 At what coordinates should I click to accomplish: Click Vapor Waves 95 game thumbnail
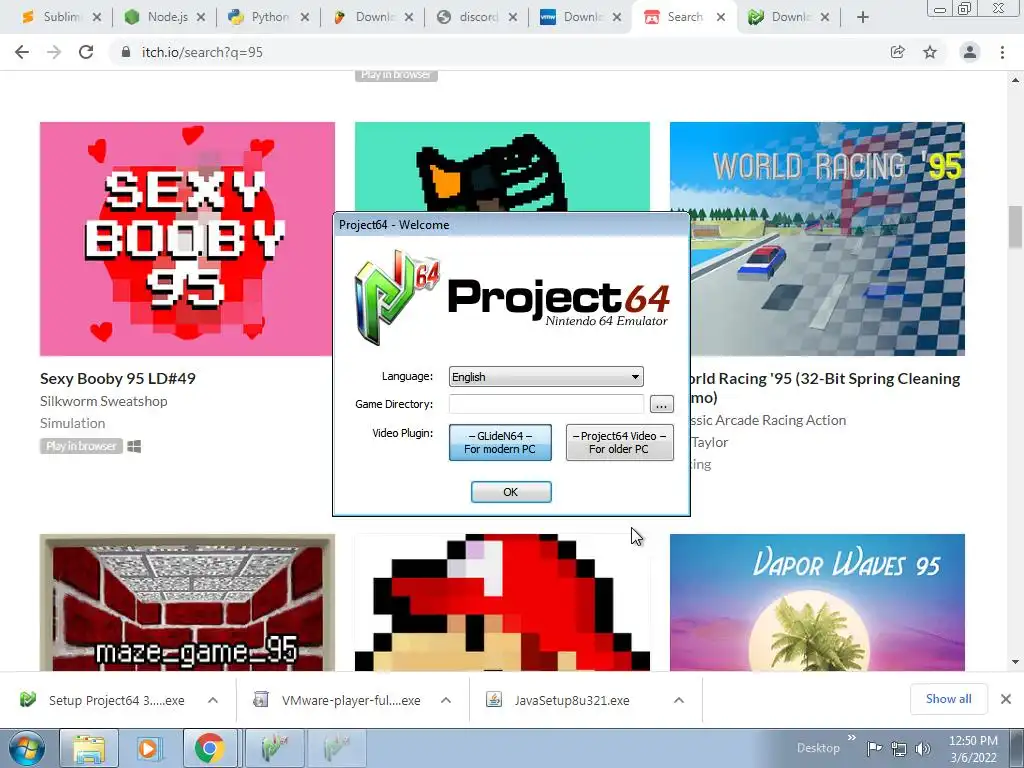(x=817, y=603)
